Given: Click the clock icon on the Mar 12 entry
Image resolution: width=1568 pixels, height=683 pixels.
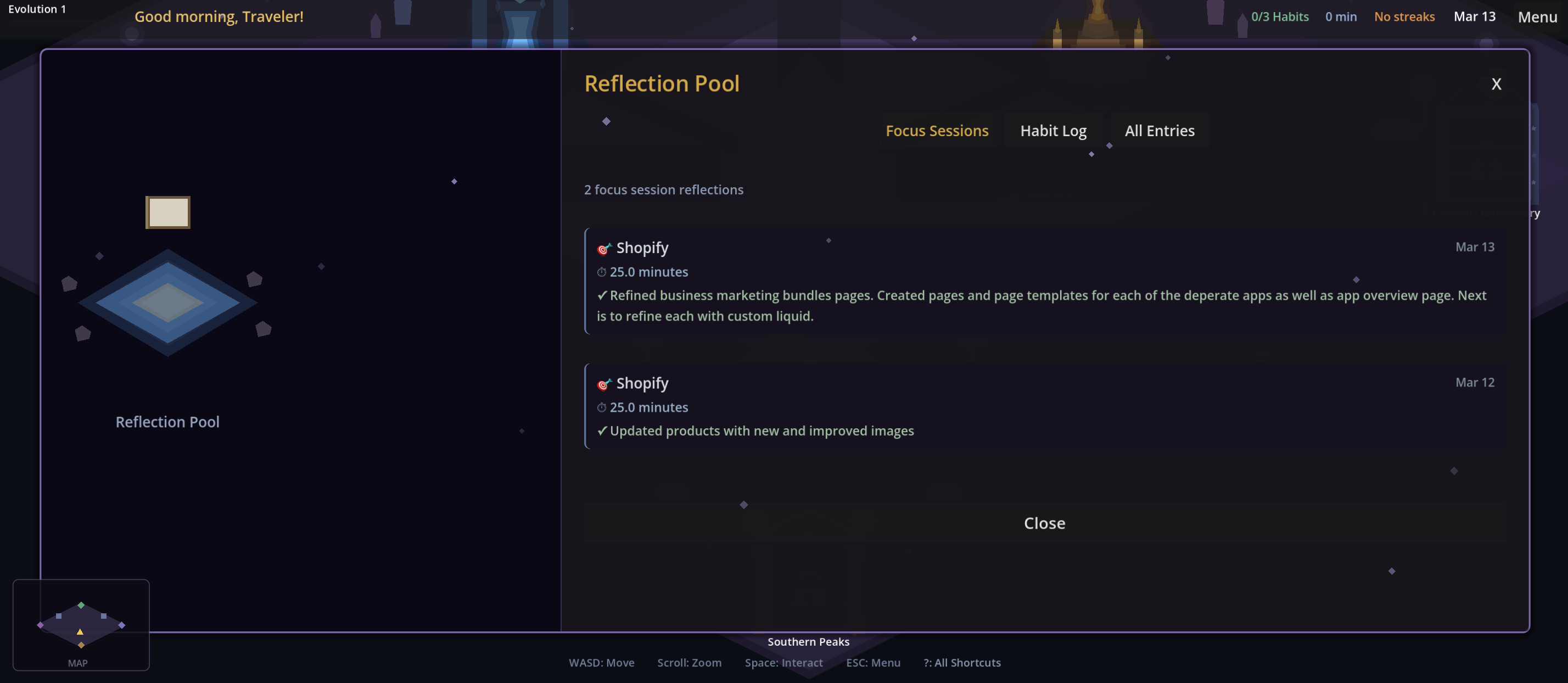Looking at the screenshot, I should click(601, 408).
